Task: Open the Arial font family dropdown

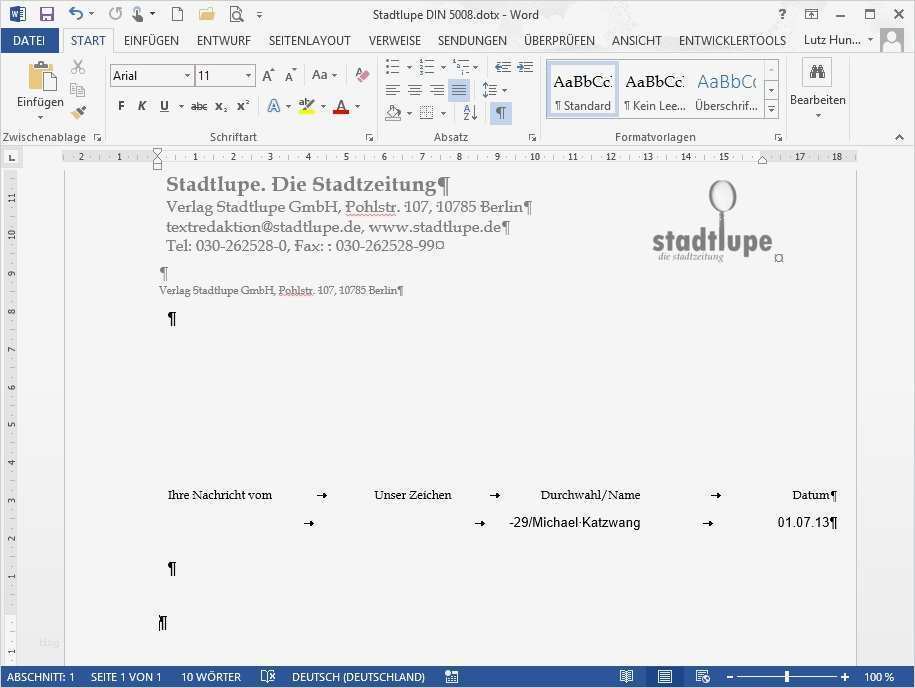Action: click(187, 75)
